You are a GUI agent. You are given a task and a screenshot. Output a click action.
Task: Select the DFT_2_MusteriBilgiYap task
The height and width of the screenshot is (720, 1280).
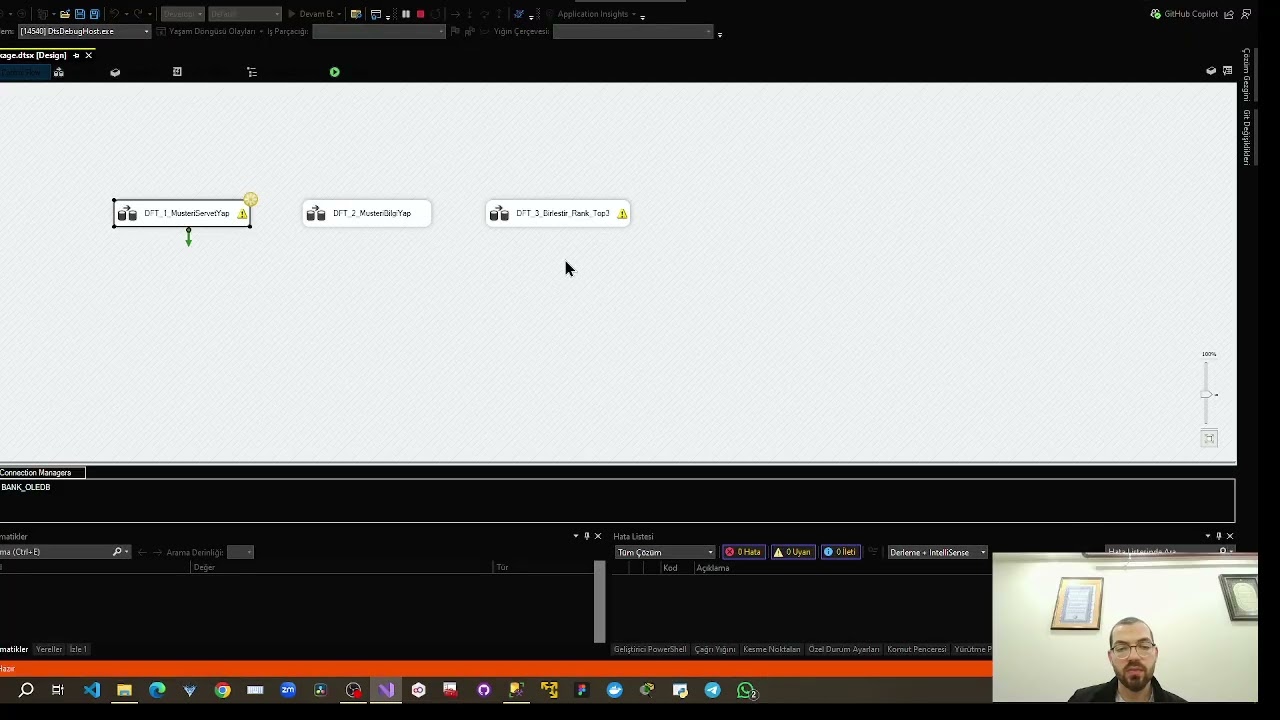(367, 213)
